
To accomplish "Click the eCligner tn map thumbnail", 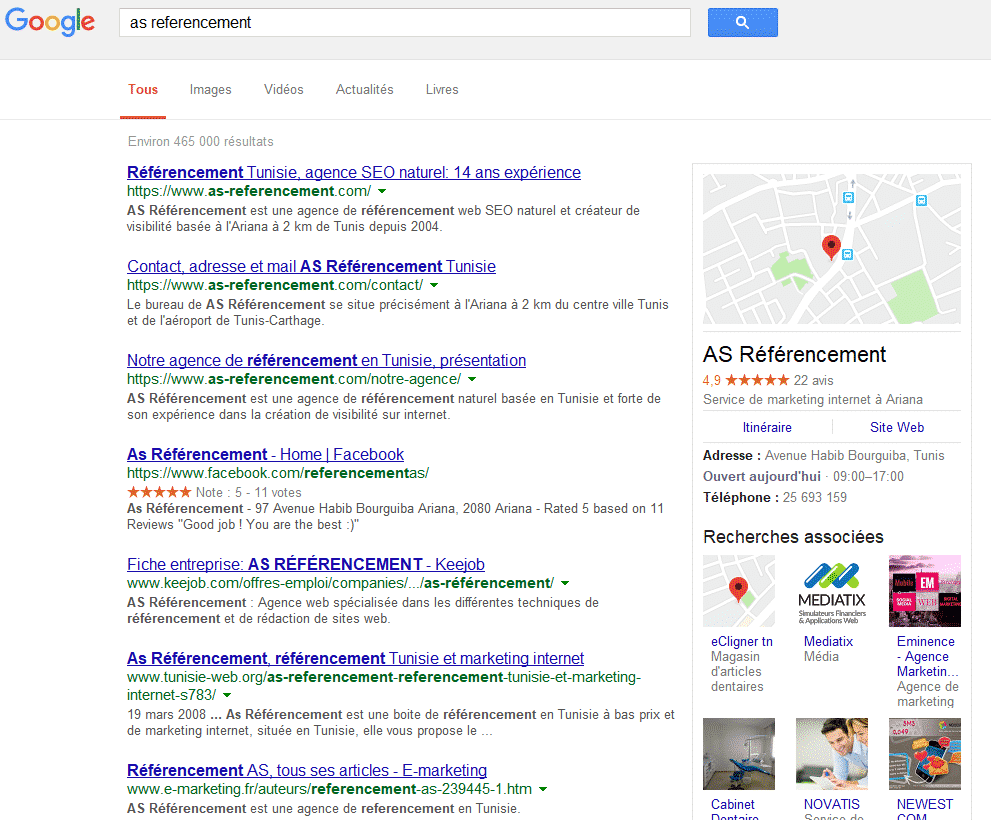I will click(739, 591).
